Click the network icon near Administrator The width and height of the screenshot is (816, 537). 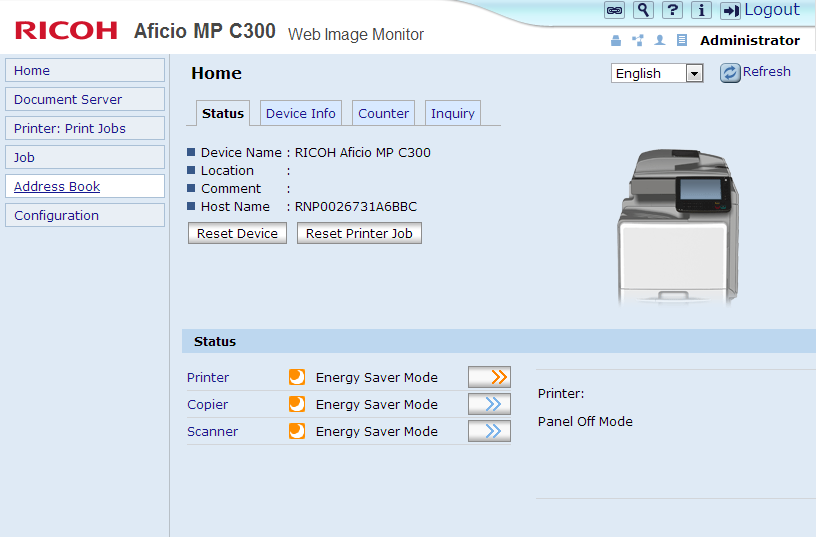tap(638, 41)
